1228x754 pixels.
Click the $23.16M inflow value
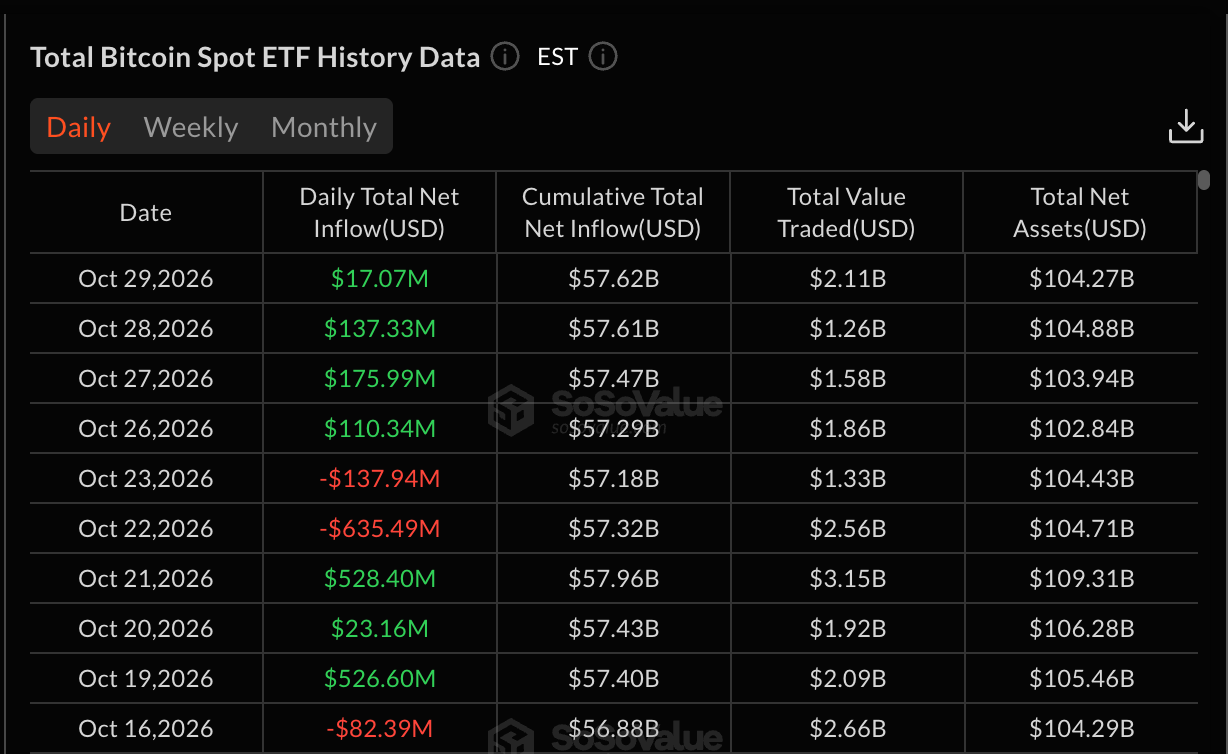(380, 628)
